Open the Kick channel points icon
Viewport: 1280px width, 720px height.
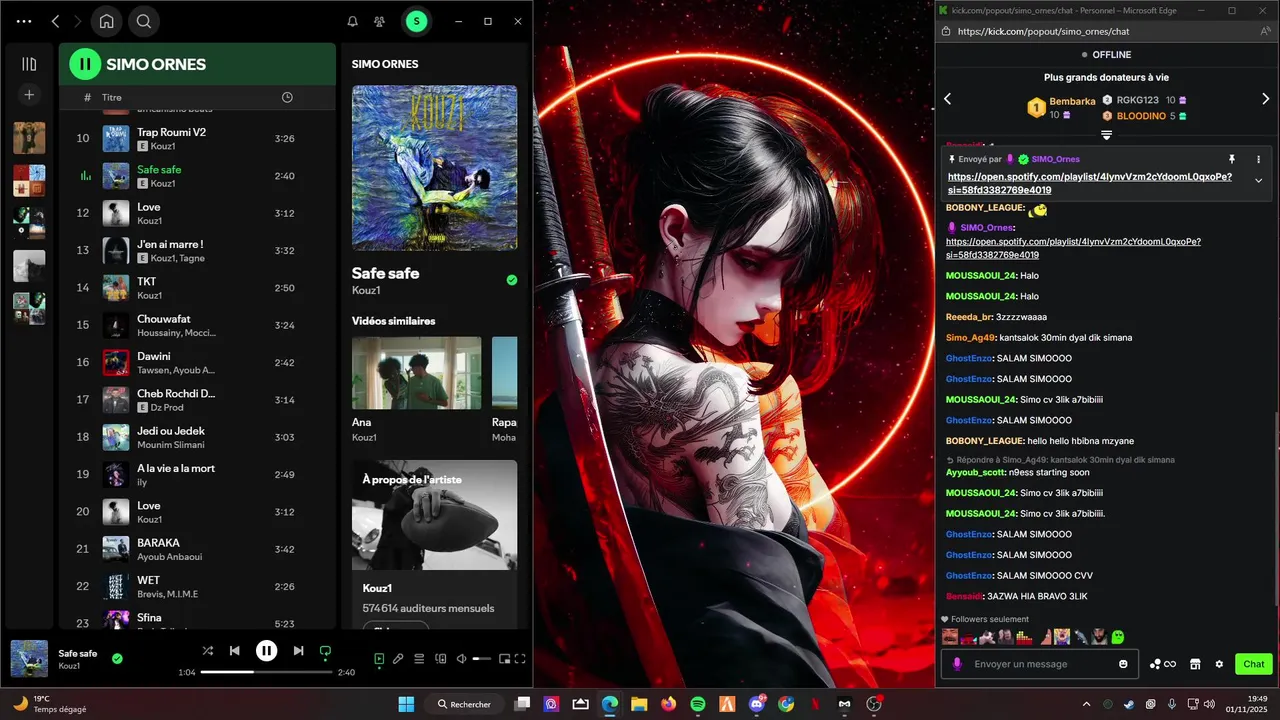(x=1162, y=664)
